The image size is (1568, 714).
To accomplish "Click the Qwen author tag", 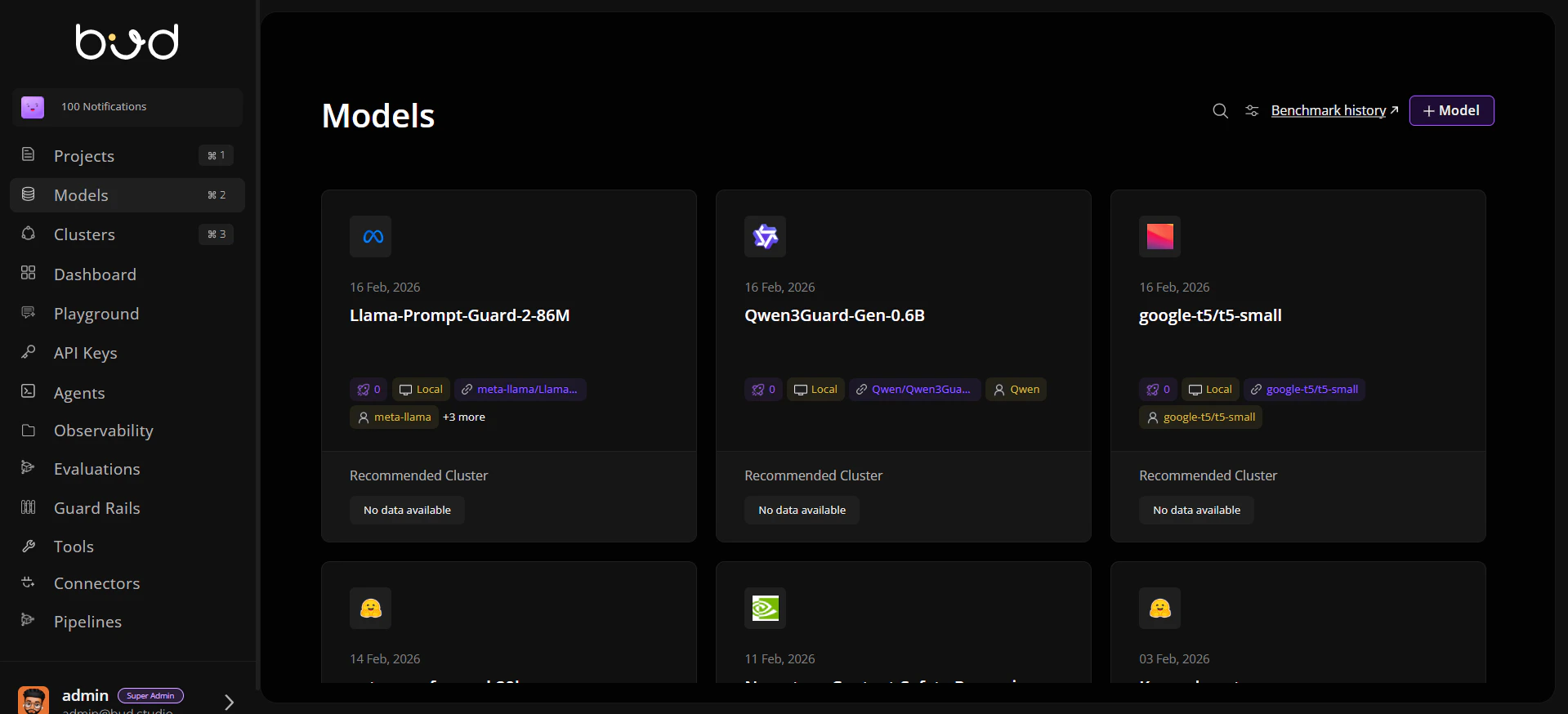I will (x=1016, y=390).
